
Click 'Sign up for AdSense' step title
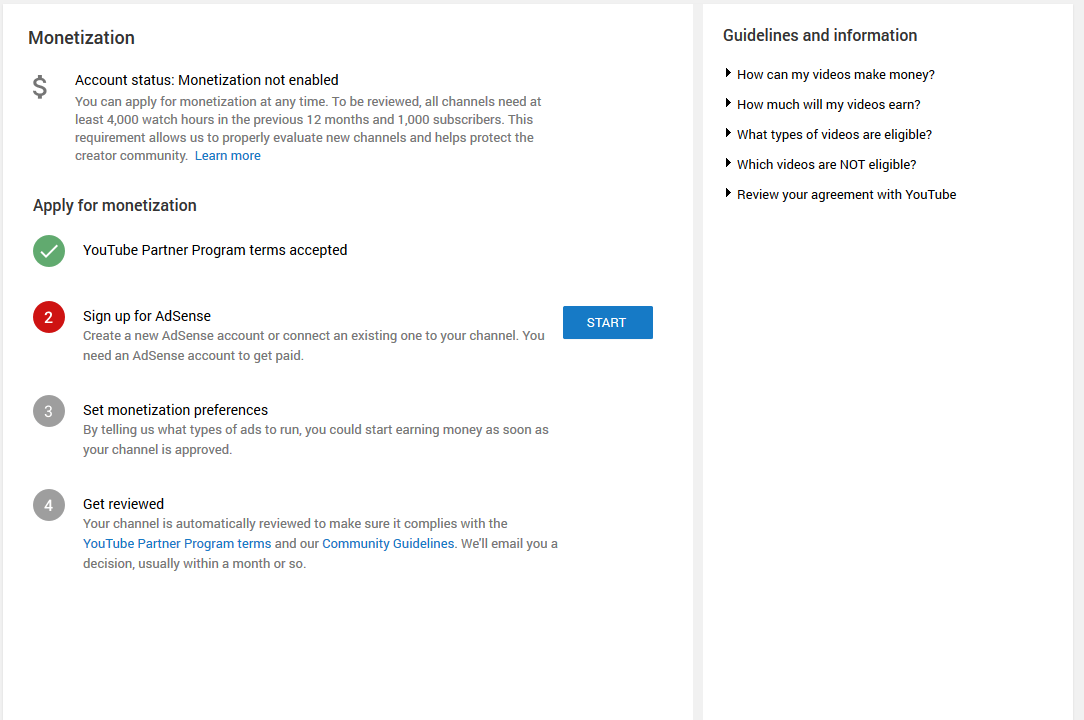pyautogui.click(x=147, y=316)
